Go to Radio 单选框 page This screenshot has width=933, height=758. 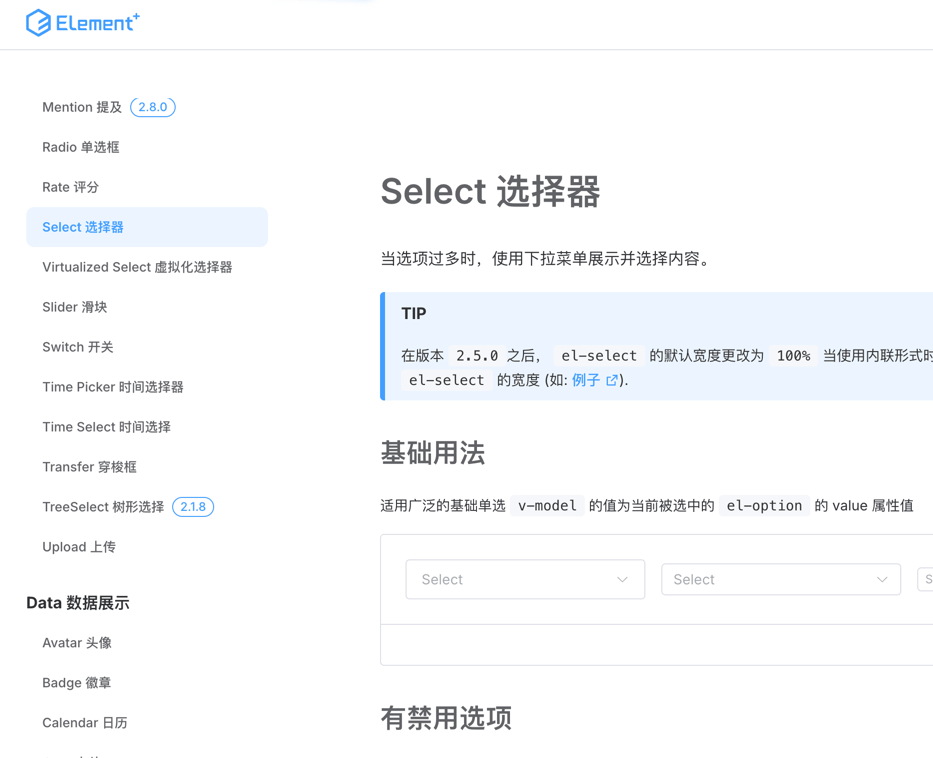(x=80, y=147)
